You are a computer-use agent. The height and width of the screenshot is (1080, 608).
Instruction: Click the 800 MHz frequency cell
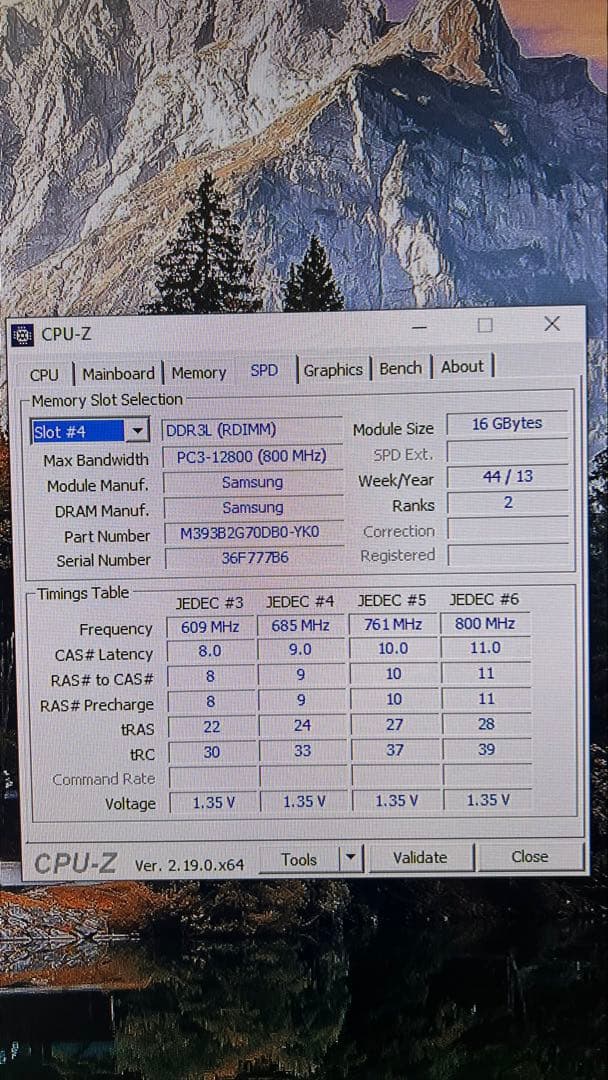click(485, 623)
